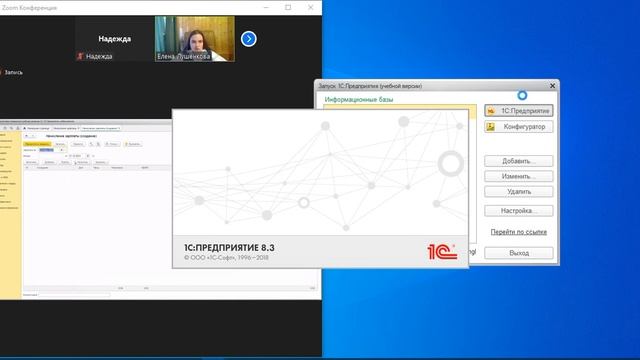The width and height of the screenshot is (640, 360).
Task: Click the Добавить... button
Action: tap(519, 161)
